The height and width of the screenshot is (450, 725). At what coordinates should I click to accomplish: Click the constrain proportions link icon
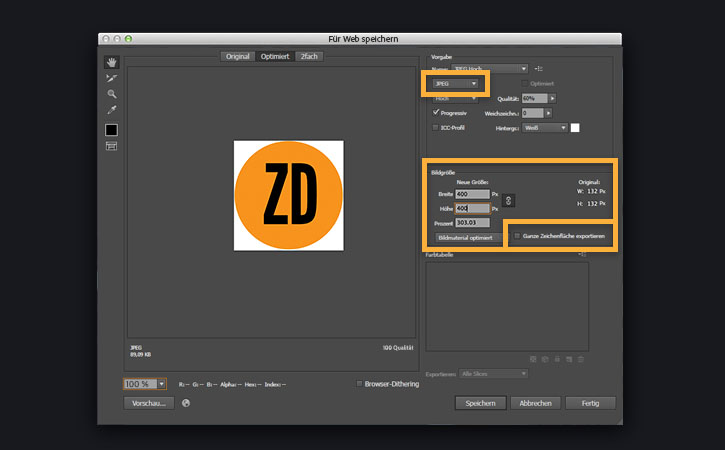point(508,200)
